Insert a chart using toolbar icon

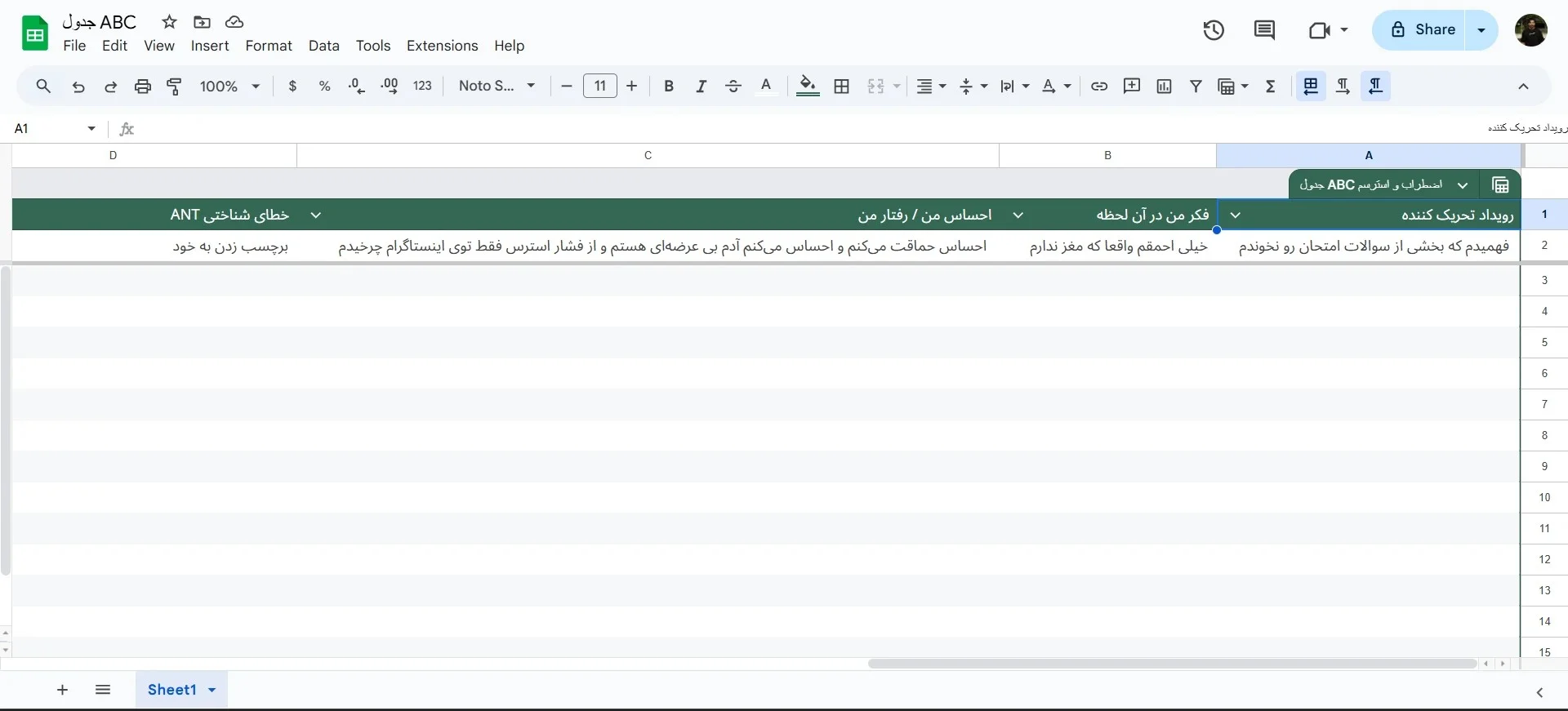1164,86
